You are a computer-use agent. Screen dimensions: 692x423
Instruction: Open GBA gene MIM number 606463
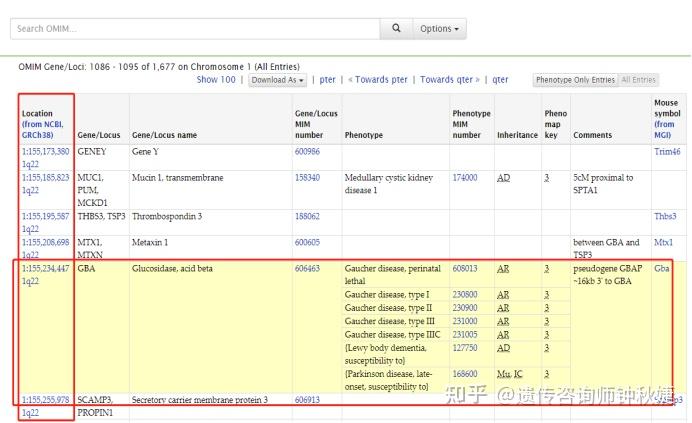tap(307, 269)
